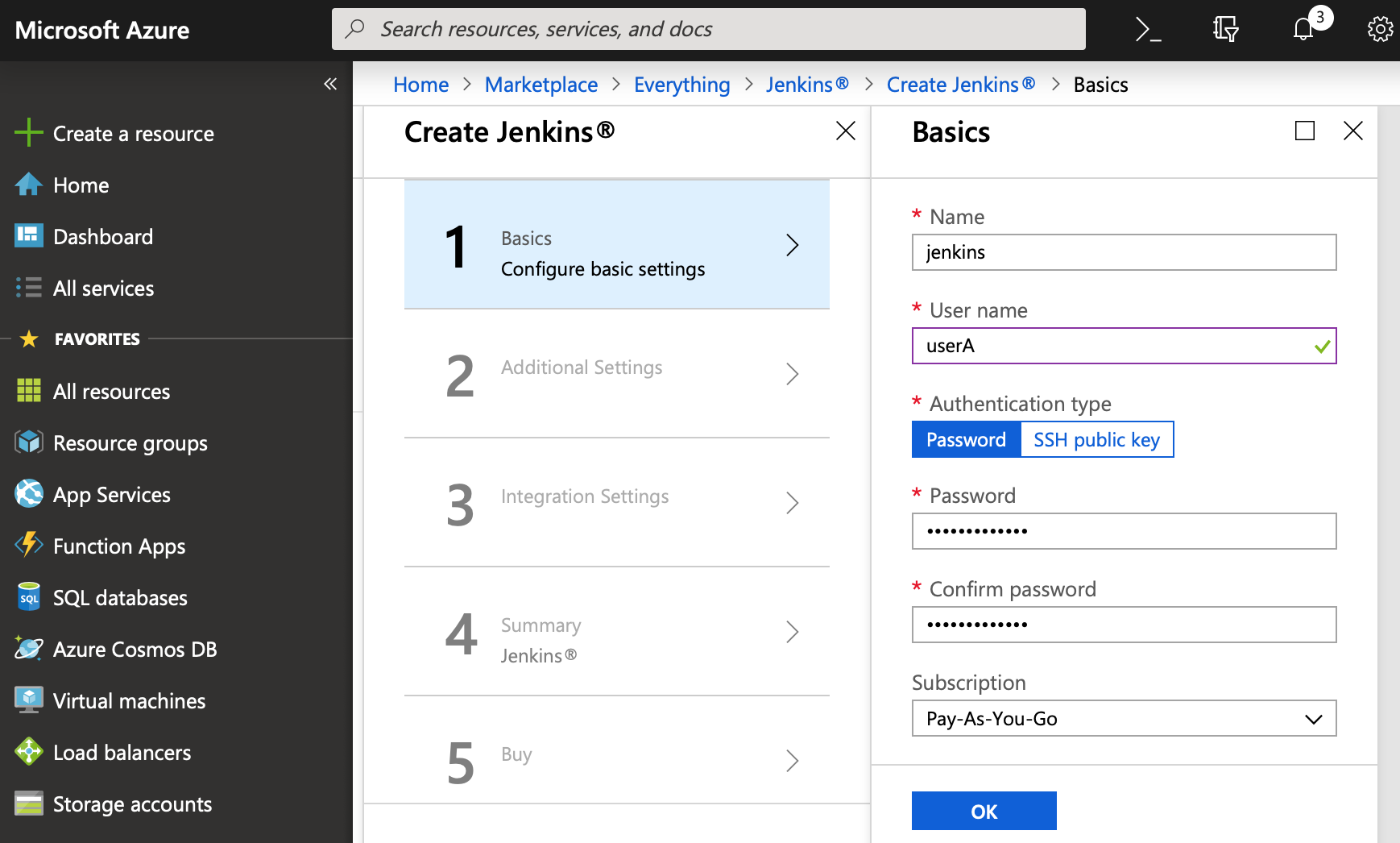Click the Virtual machines monitor icon
Screen dimensions: 1400x843
(28, 700)
